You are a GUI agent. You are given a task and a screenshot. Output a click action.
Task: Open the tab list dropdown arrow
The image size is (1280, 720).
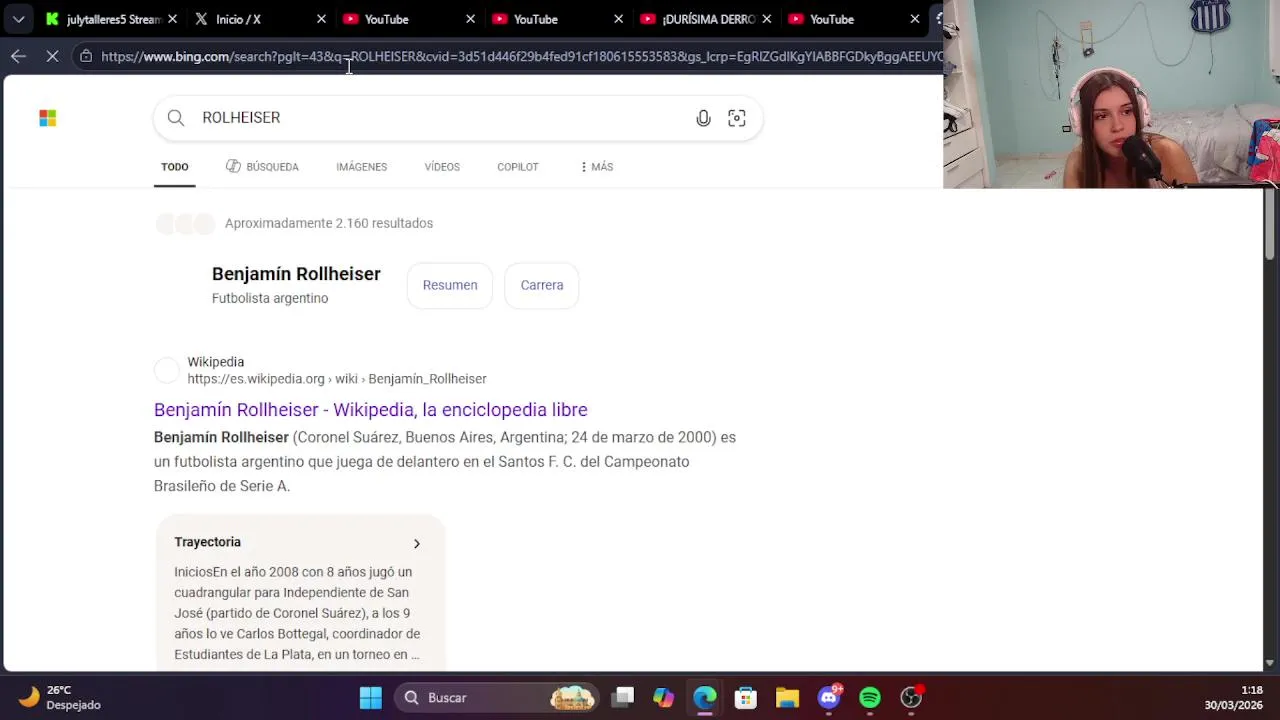18,19
